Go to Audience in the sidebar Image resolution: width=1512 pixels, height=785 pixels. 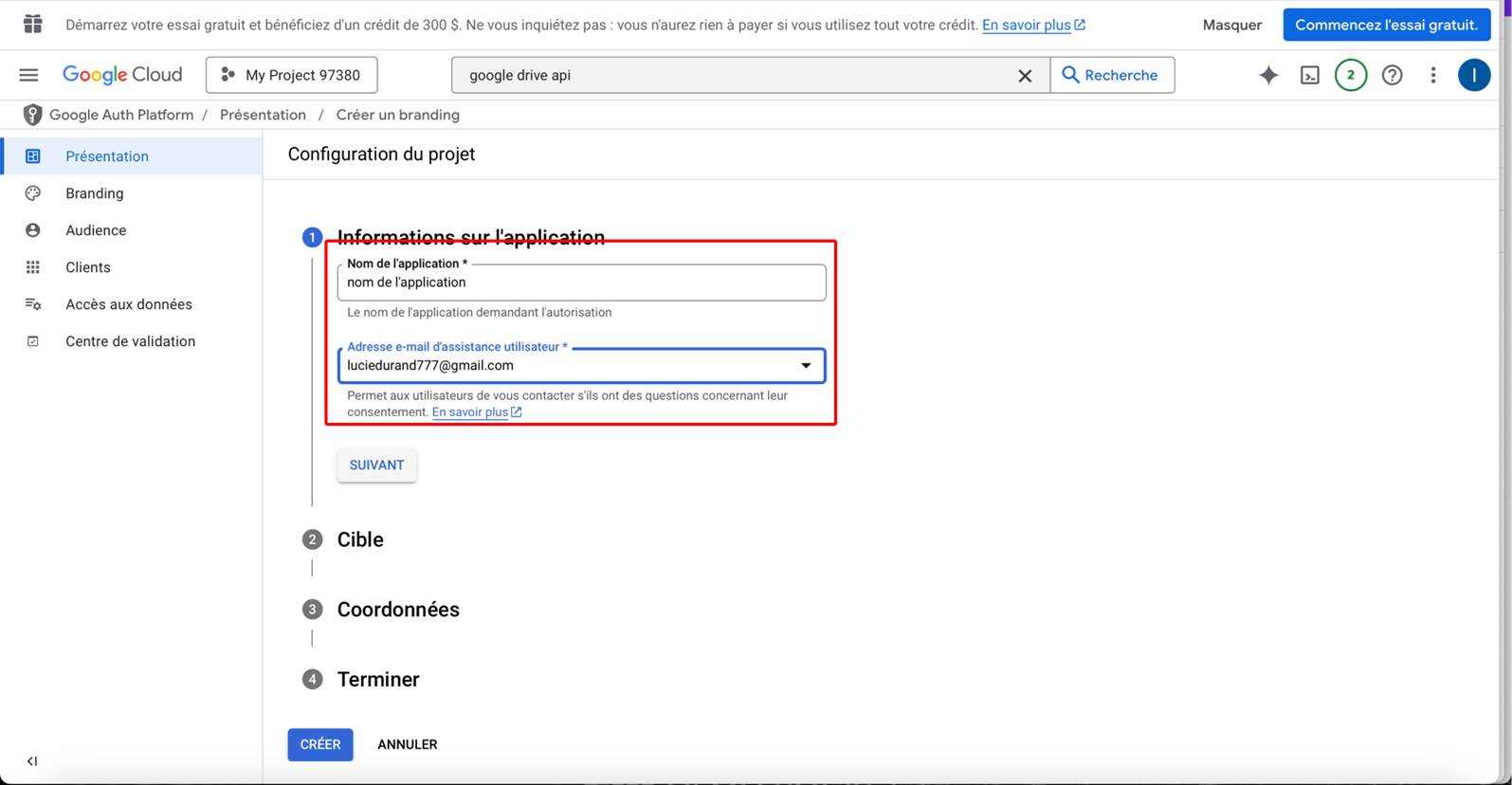click(95, 230)
